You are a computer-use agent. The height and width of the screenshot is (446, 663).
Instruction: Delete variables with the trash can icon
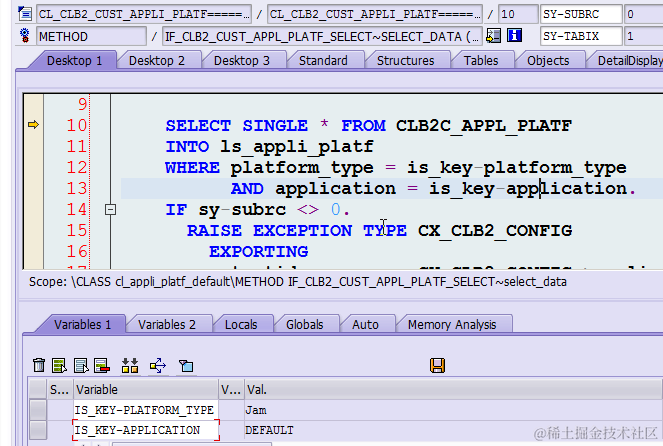coord(39,365)
